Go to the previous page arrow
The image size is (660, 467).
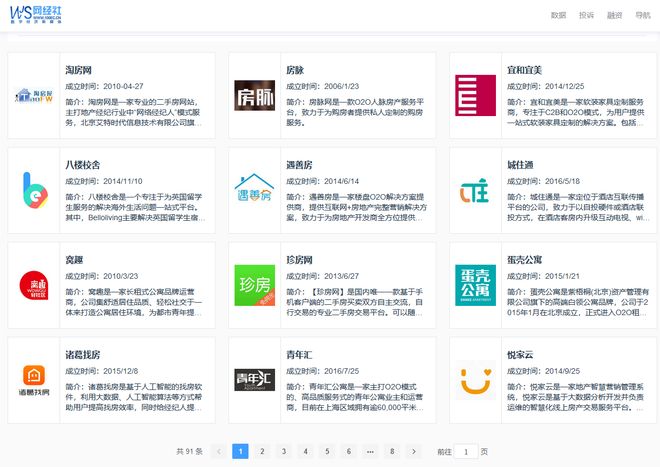[218, 451]
